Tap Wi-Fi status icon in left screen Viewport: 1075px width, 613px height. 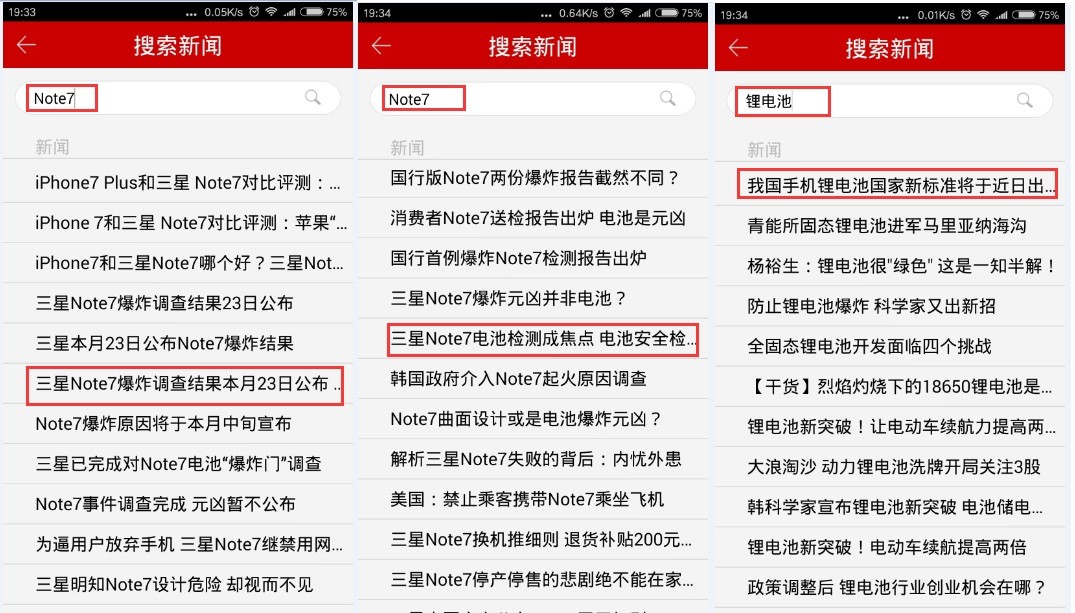point(271,12)
